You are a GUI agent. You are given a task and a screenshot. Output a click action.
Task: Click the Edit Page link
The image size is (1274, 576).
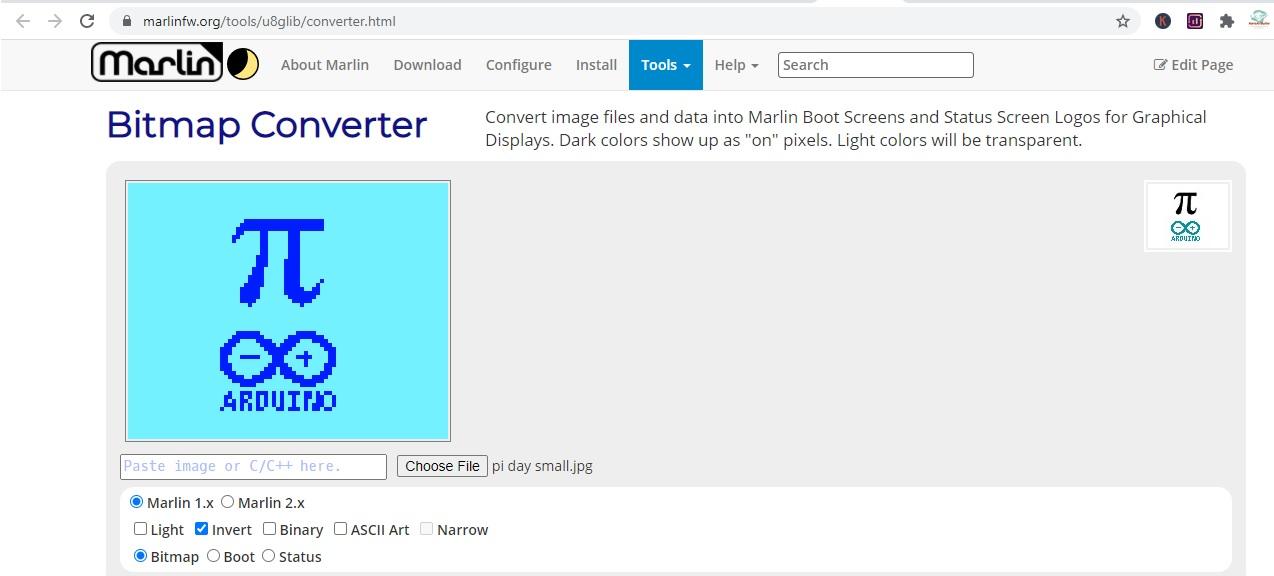[1193, 65]
